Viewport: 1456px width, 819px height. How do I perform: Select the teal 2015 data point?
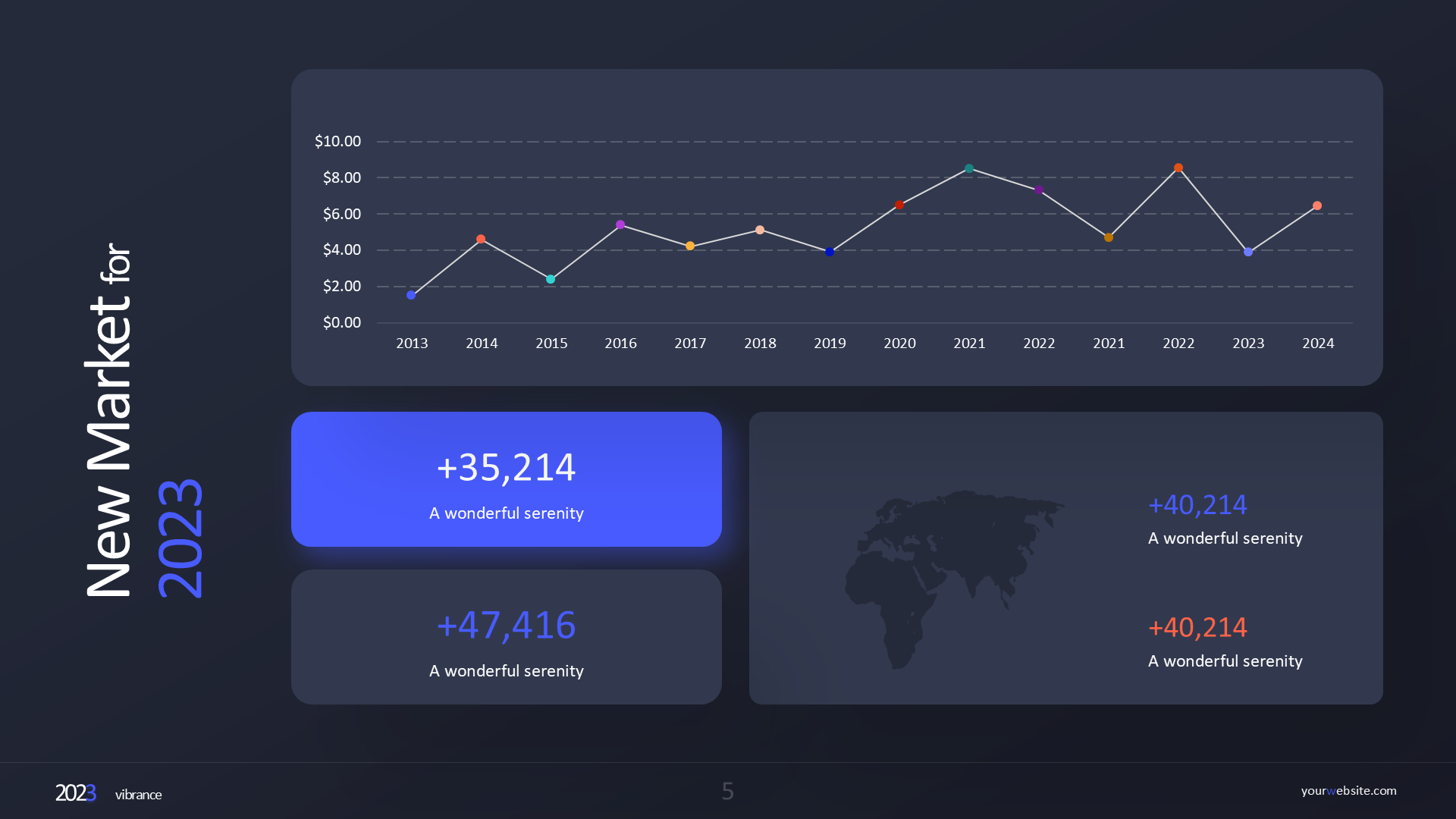551,279
